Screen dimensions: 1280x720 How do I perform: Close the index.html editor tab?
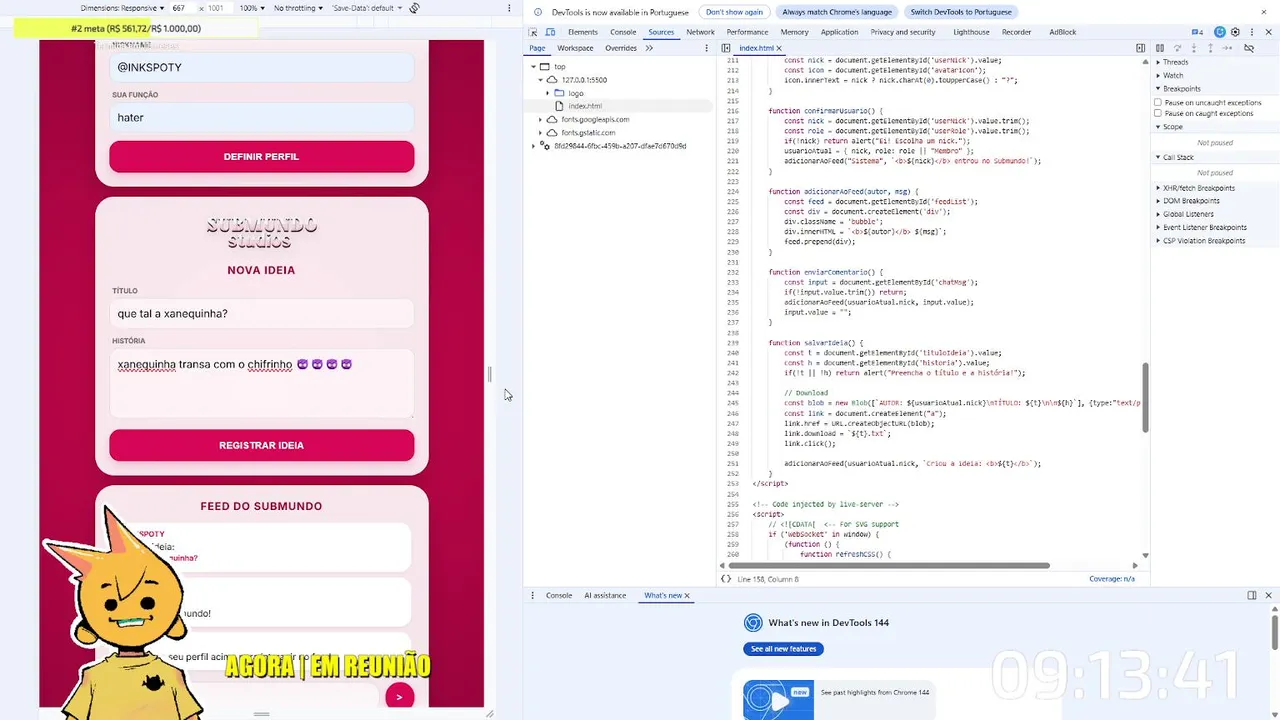point(780,48)
